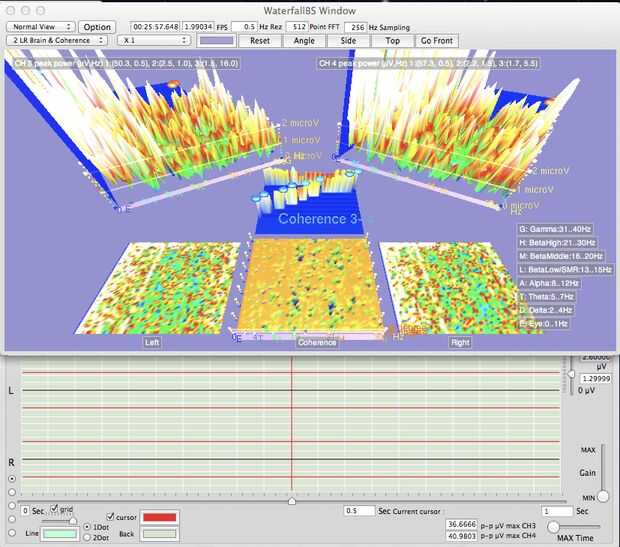
Task: Click the Option button
Action: (x=97, y=27)
